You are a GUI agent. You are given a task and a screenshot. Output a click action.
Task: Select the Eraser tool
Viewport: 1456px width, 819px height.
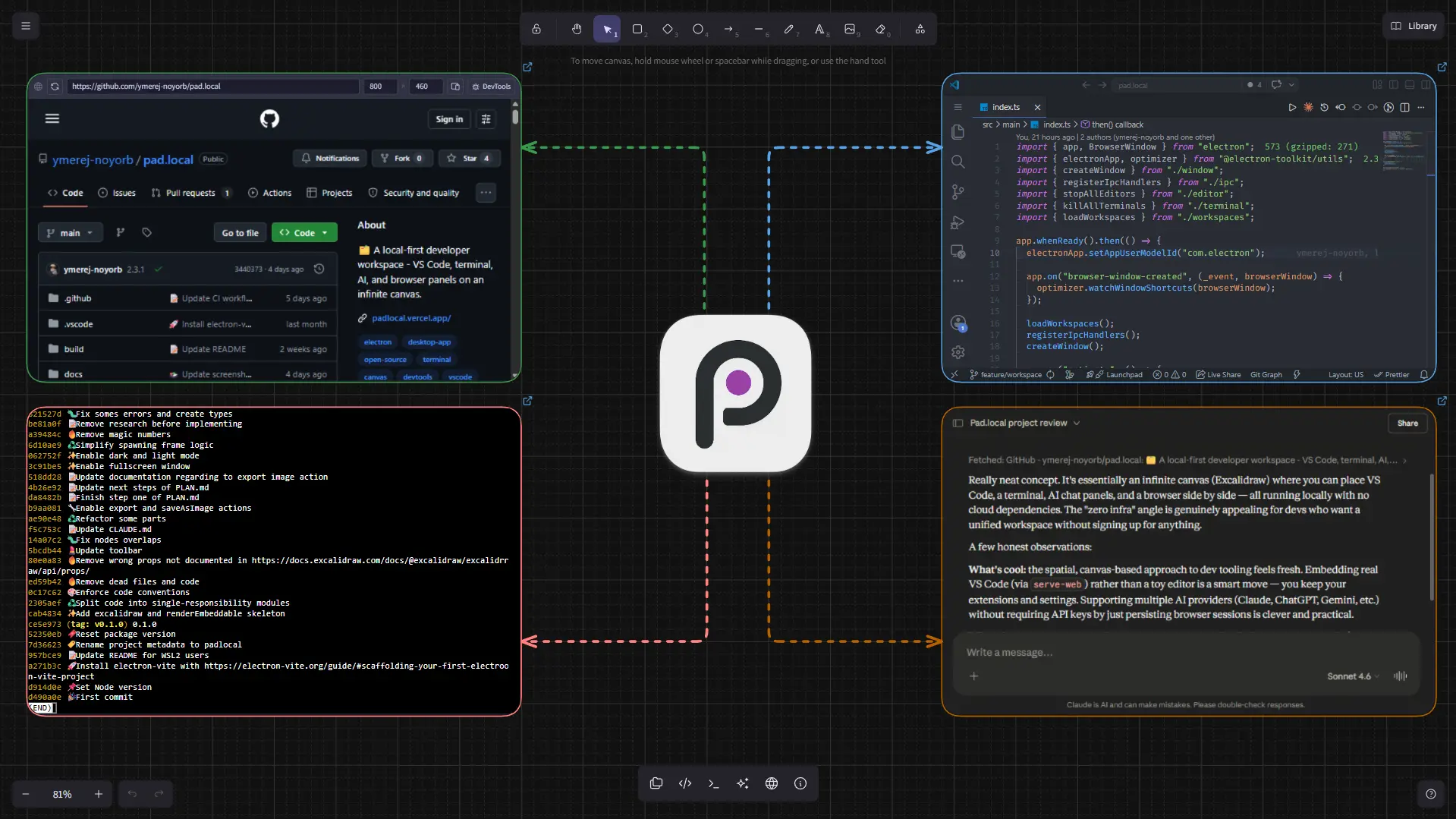point(881,29)
